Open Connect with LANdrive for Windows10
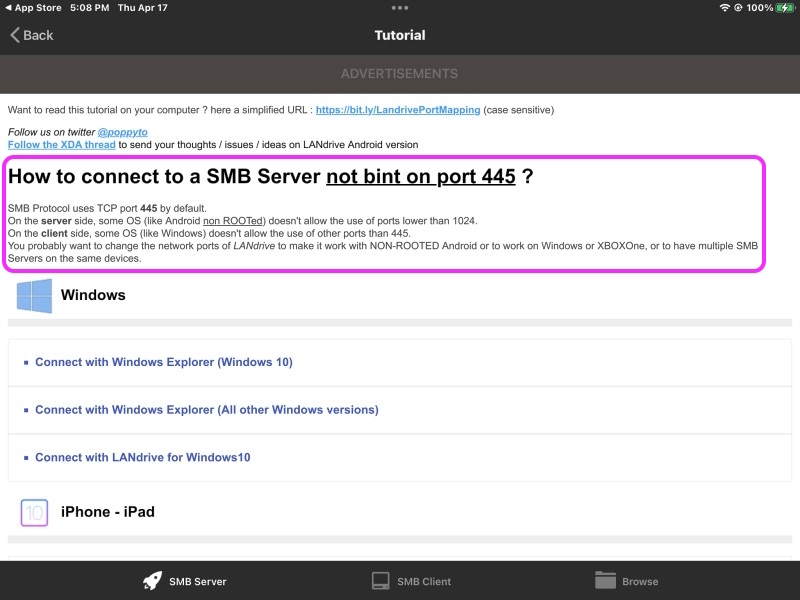This screenshot has height=600, width=800. point(400,458)
